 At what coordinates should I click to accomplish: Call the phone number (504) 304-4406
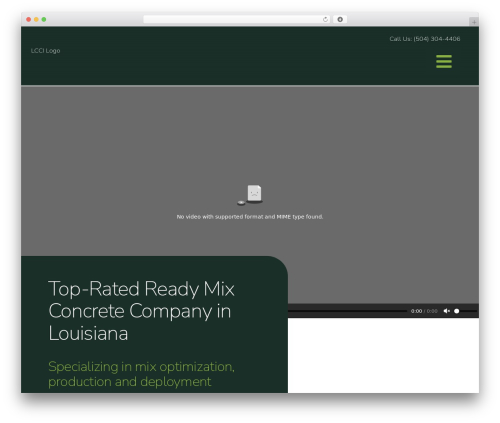point(437,39)
